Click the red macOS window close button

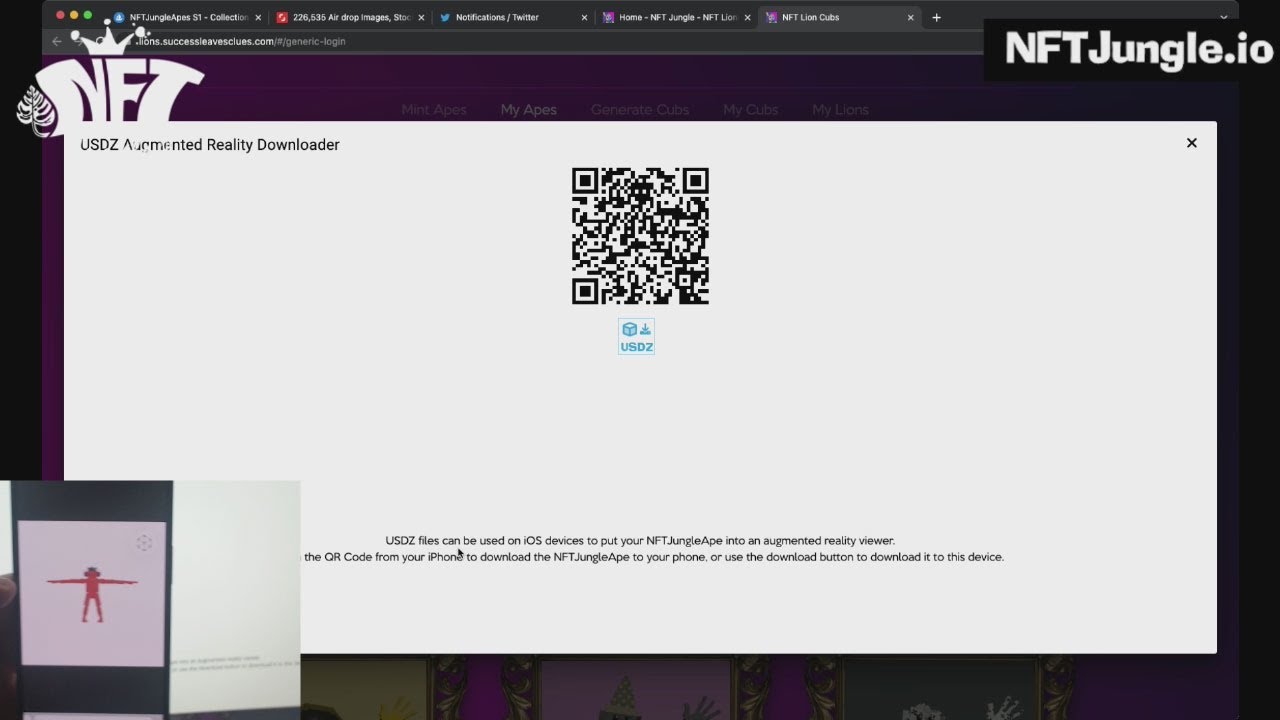[x=60, y=15]
